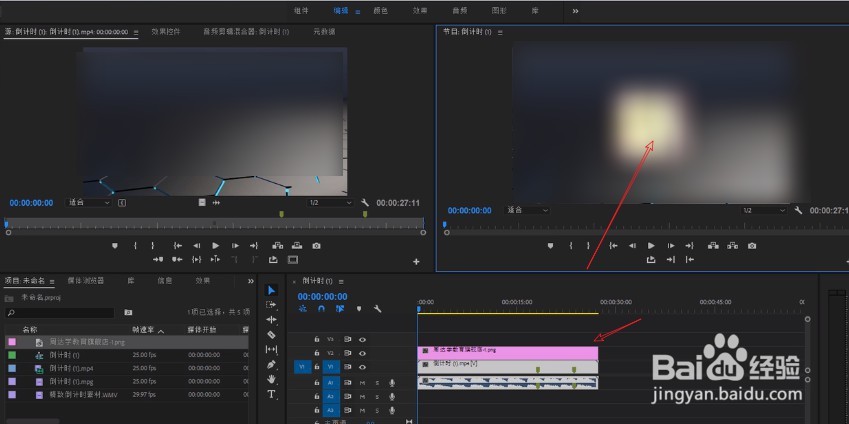This screenshot has height=424, width=849.
Task: Open Program monitor zoom level dropdown
Action: (x=527, y=210)
